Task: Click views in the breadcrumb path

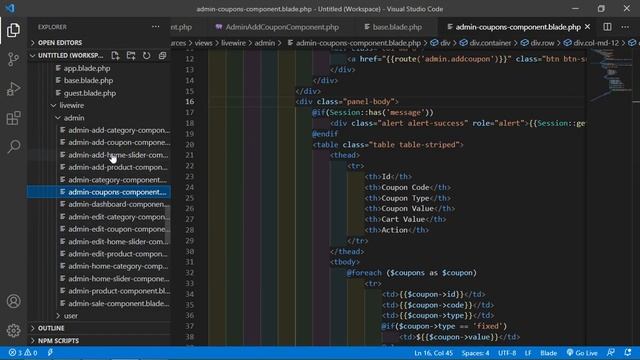Action: [203, 43]
